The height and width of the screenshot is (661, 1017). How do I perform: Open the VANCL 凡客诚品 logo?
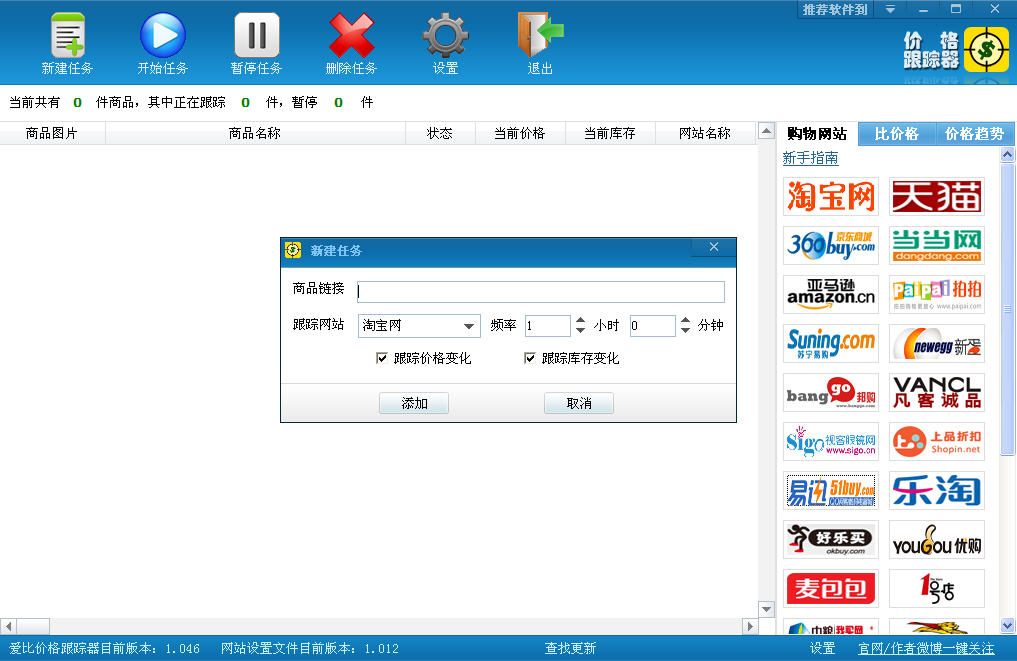point(937,392)
